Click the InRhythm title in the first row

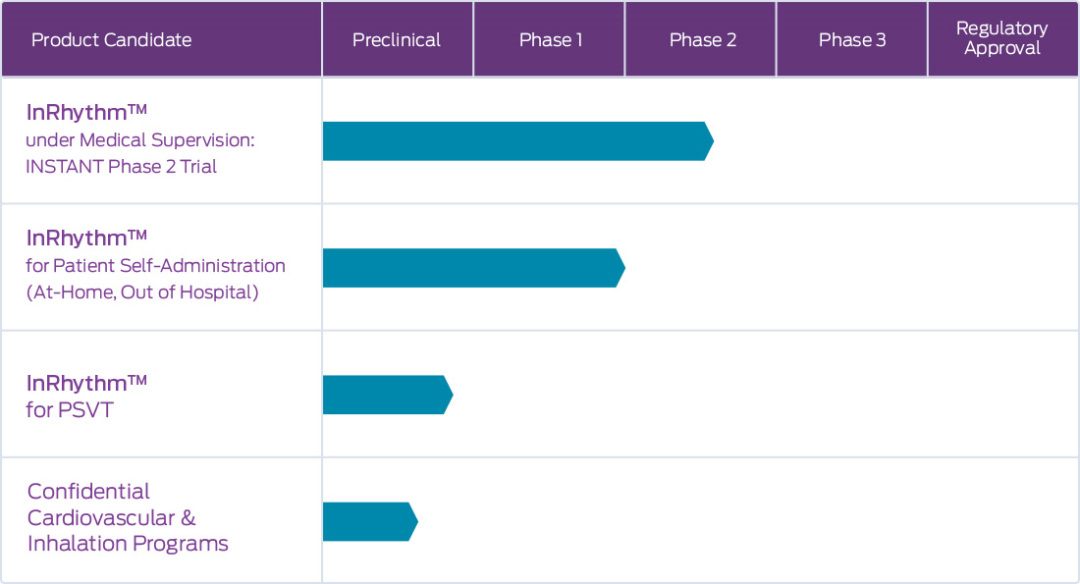pos(87,112)
